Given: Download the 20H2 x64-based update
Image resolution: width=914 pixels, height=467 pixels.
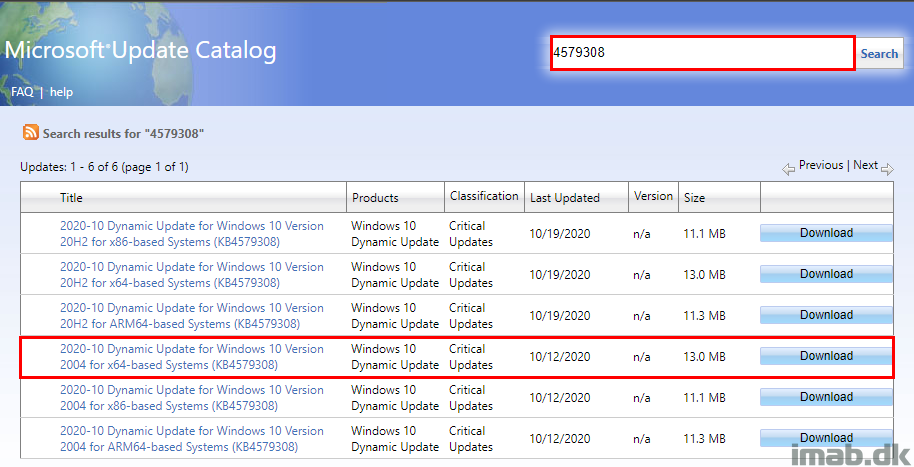Looking at the screenshot, I should click(826, 274).
